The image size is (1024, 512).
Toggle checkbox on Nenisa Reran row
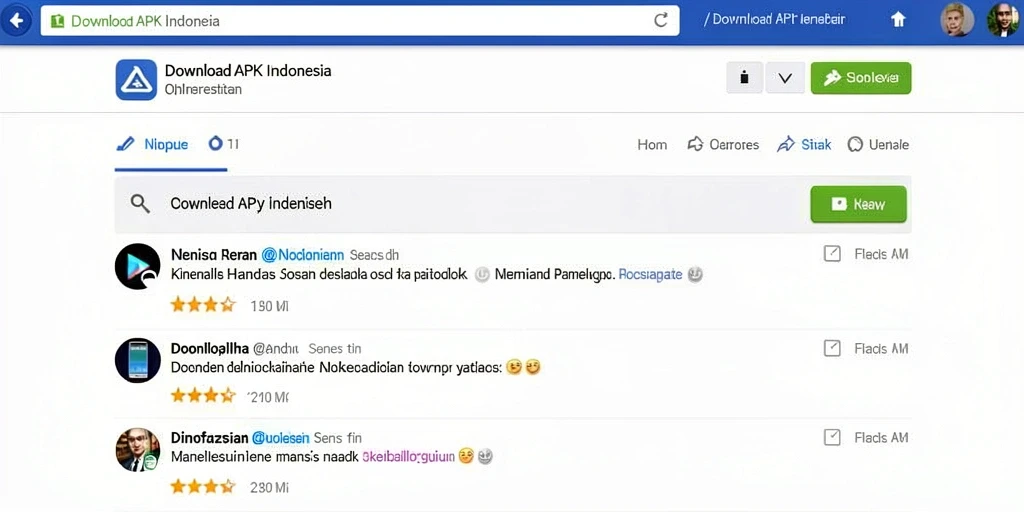(x=832, y=254)
